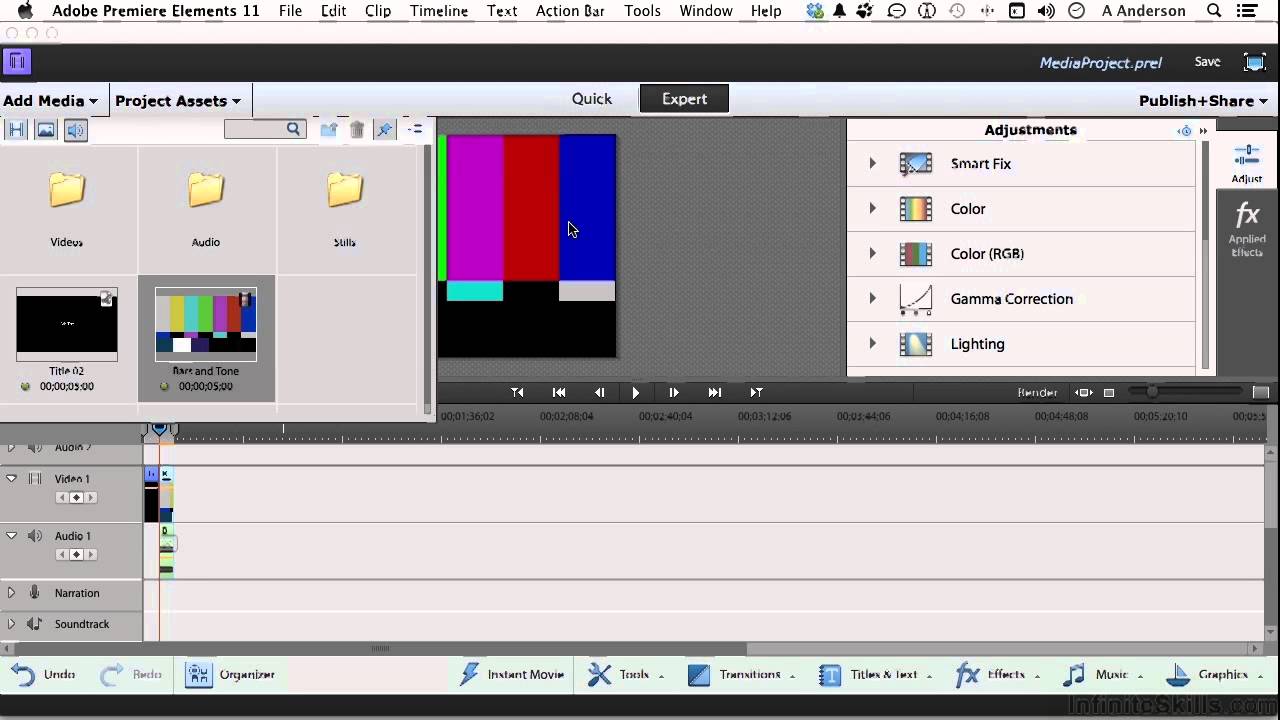Step forward one frame
The height and width of the screenshot is (720, 1280).
click(674, 392)
